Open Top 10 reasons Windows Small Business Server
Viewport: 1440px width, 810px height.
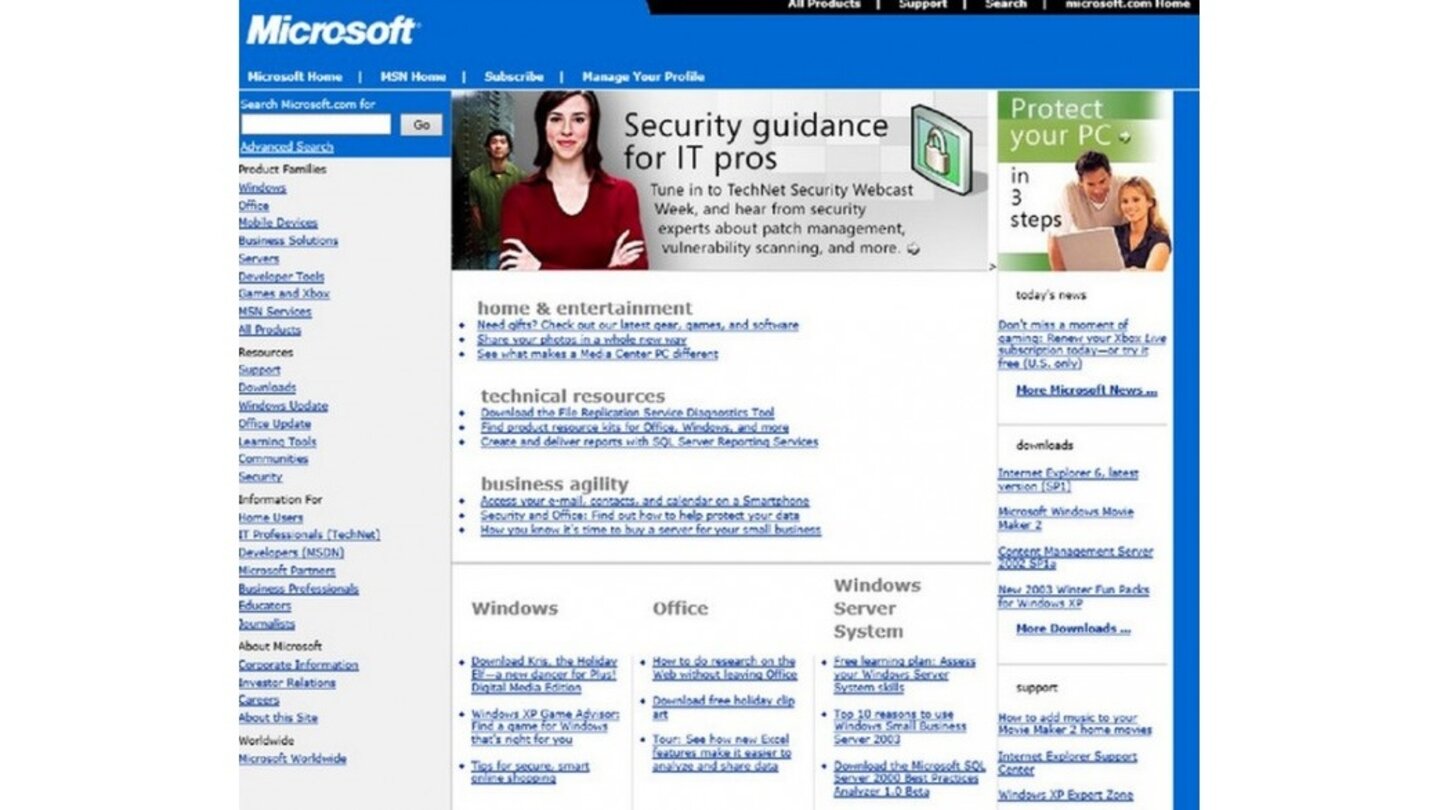(900, 727)
